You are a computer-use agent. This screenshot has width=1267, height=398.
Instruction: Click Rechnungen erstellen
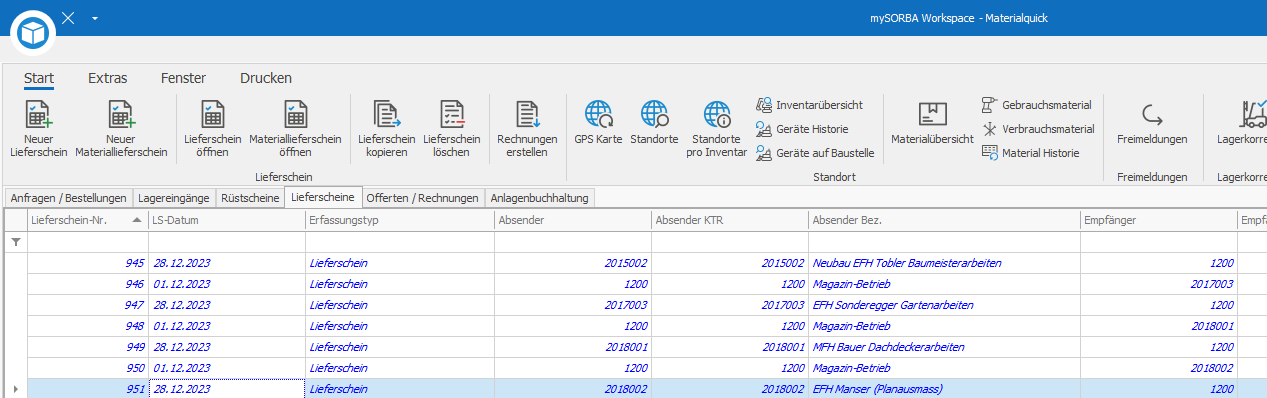527,129
